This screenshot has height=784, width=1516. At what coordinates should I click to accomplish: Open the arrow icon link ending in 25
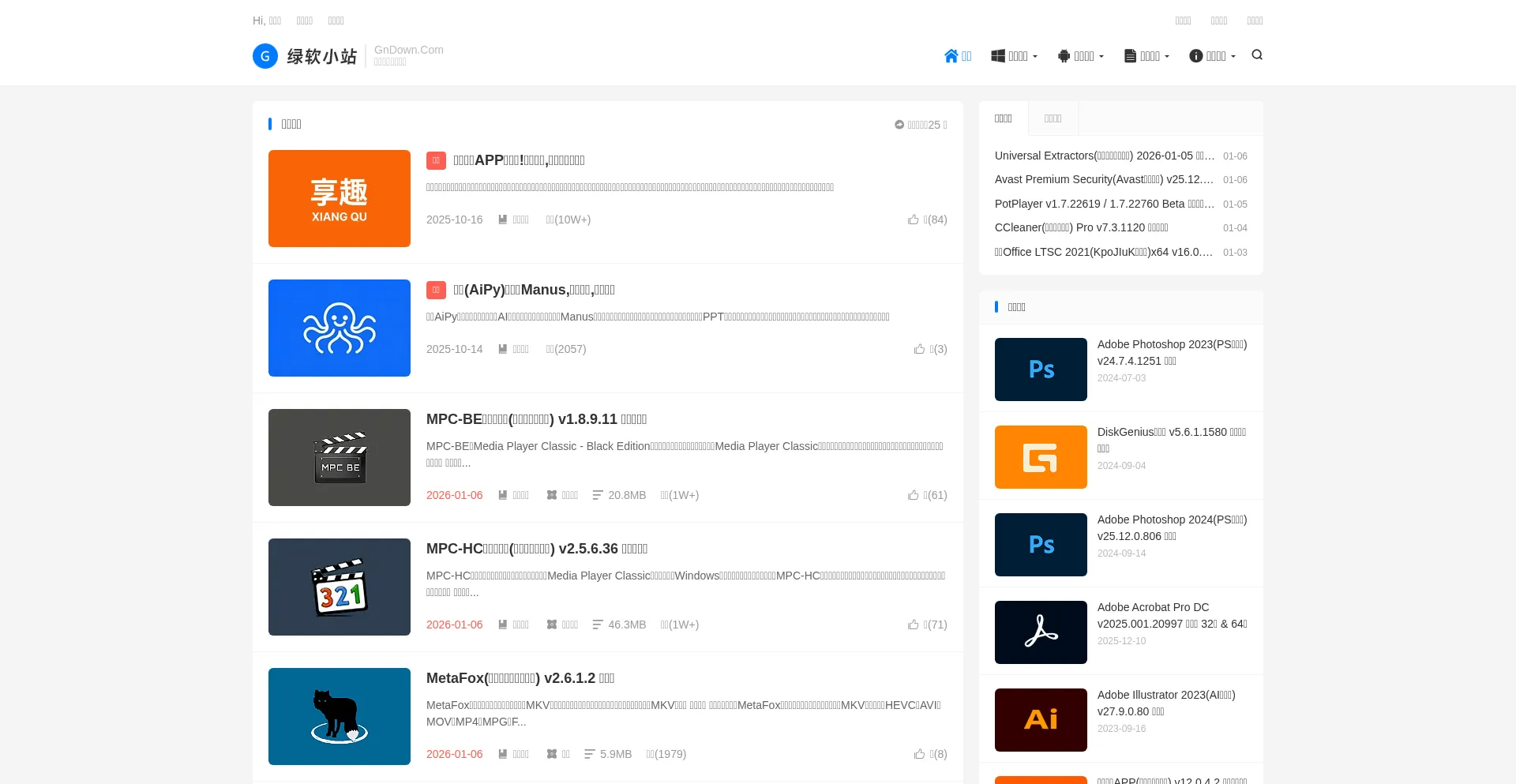tap(921, 125)
